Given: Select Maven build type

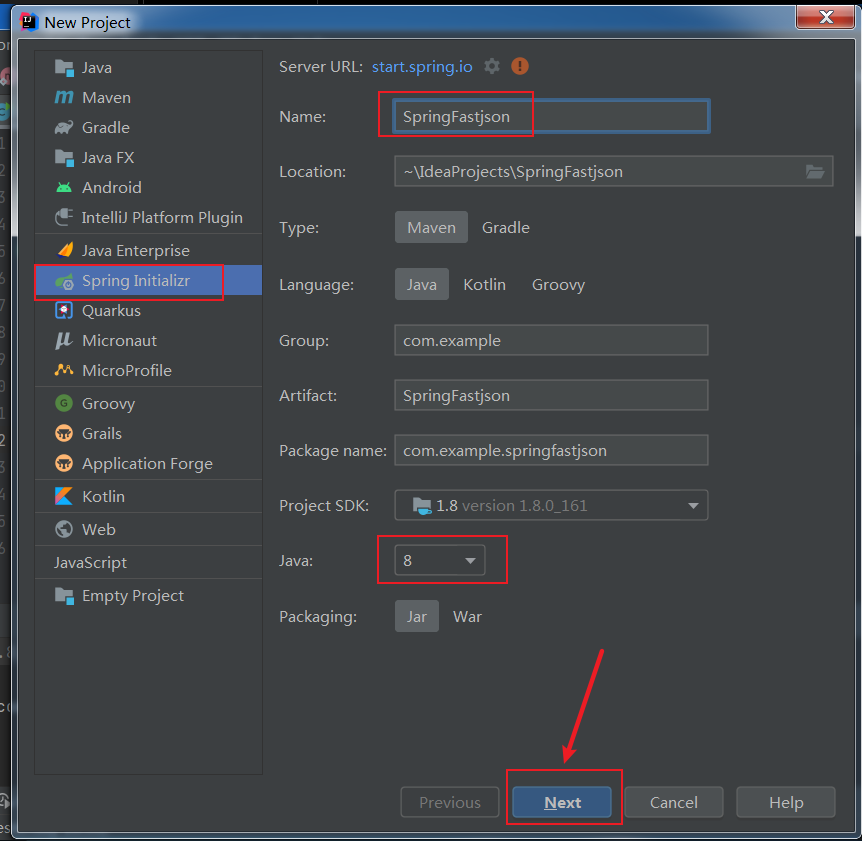Looking at the screenshot, I should coord(431,227).
